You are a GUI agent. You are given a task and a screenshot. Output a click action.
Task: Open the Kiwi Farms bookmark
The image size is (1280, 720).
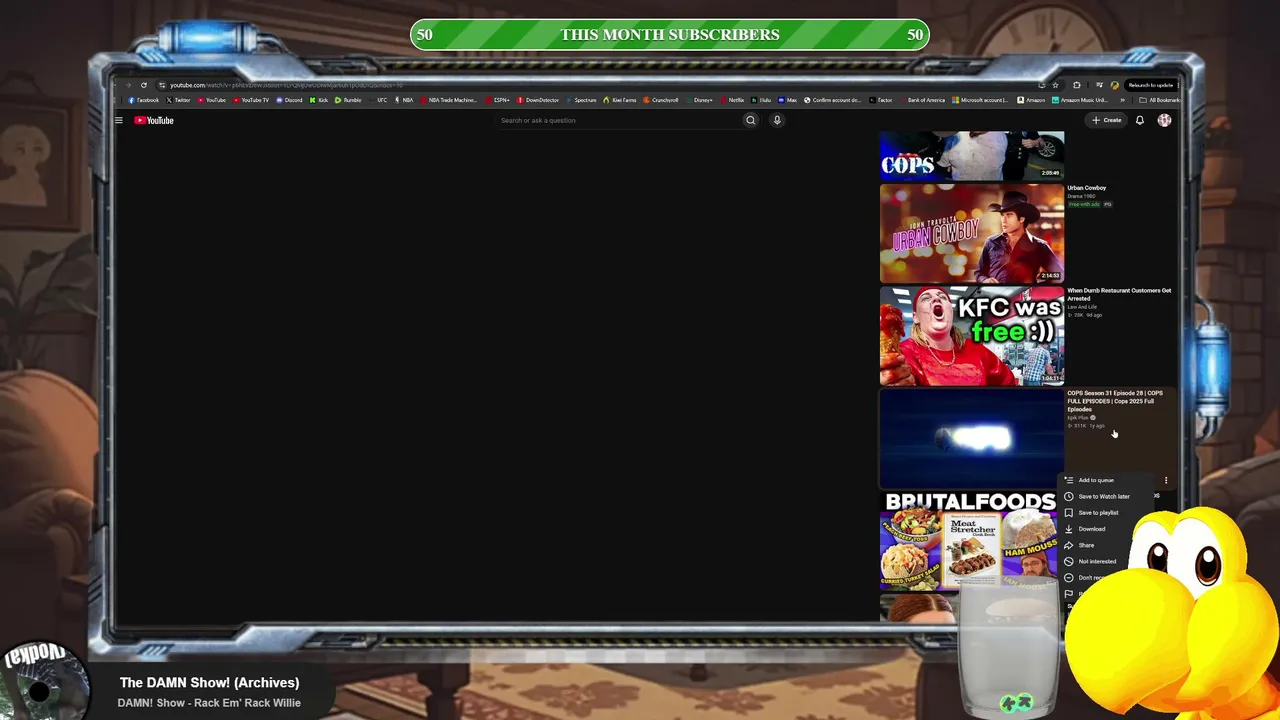point(620,100)
